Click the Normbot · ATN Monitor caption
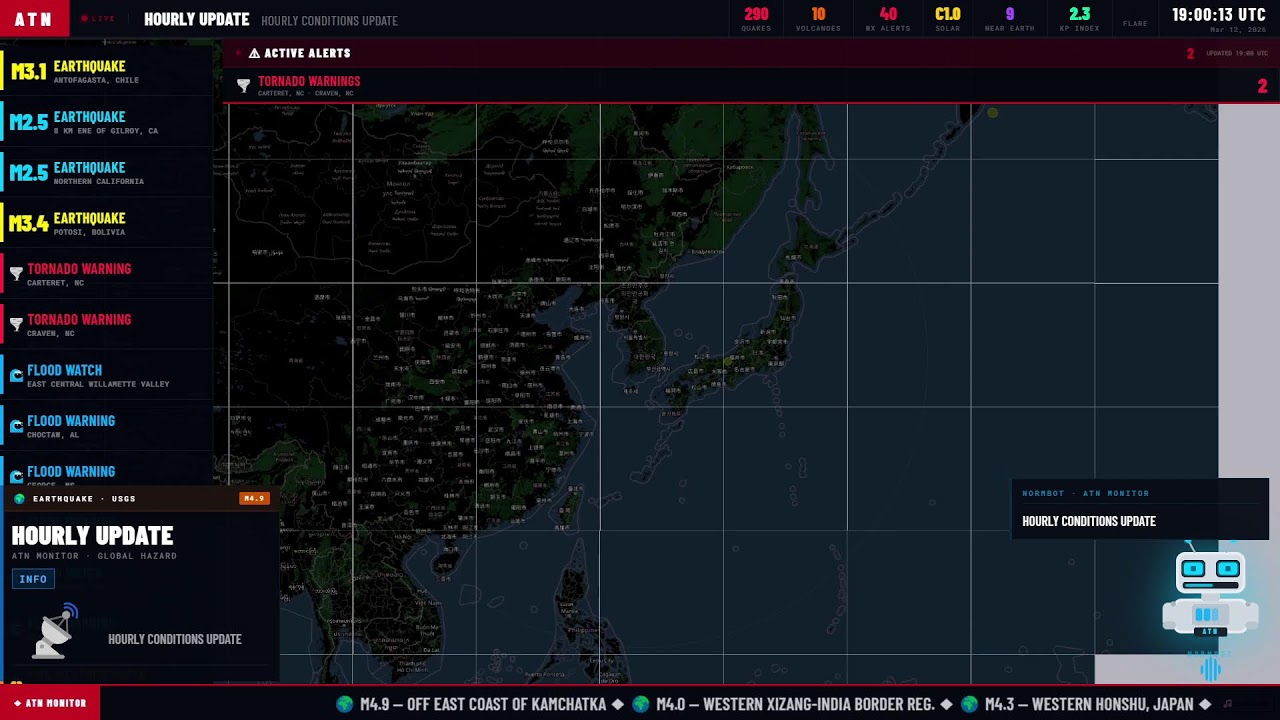This screenshot has width=1280, height=720. [1085, 493]
